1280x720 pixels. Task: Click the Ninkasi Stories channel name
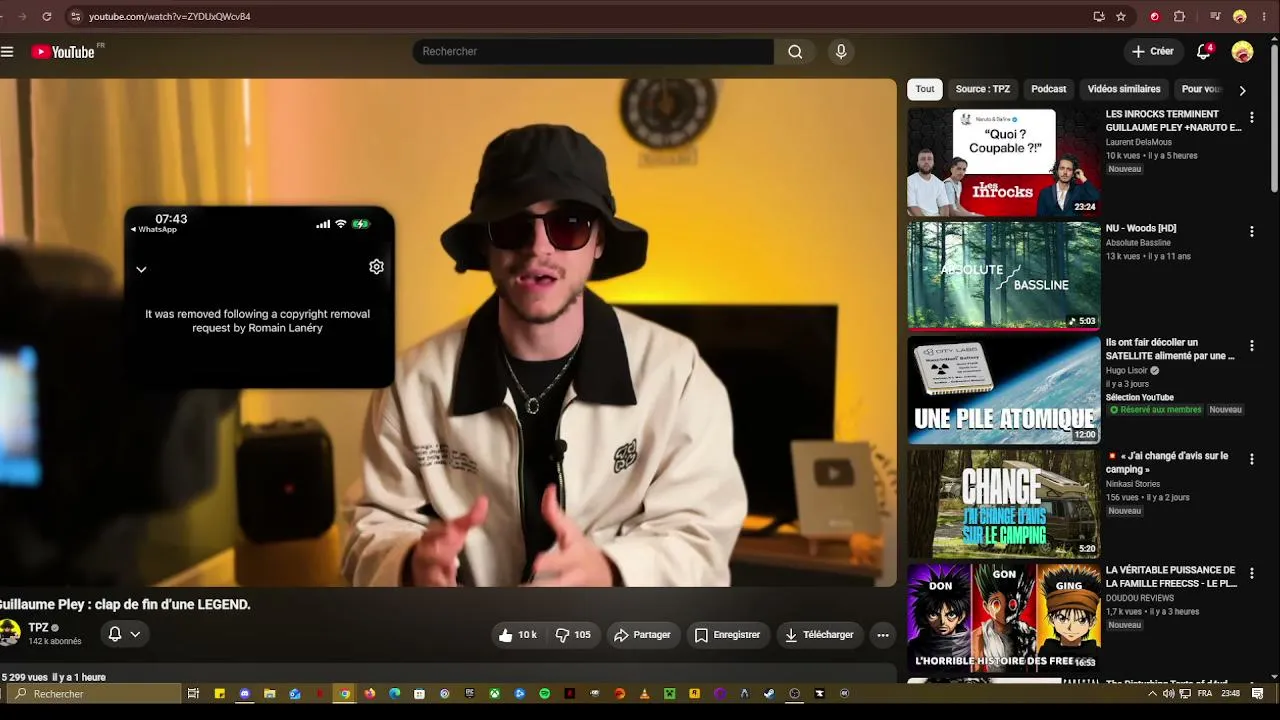click(x=1133, y=484)
